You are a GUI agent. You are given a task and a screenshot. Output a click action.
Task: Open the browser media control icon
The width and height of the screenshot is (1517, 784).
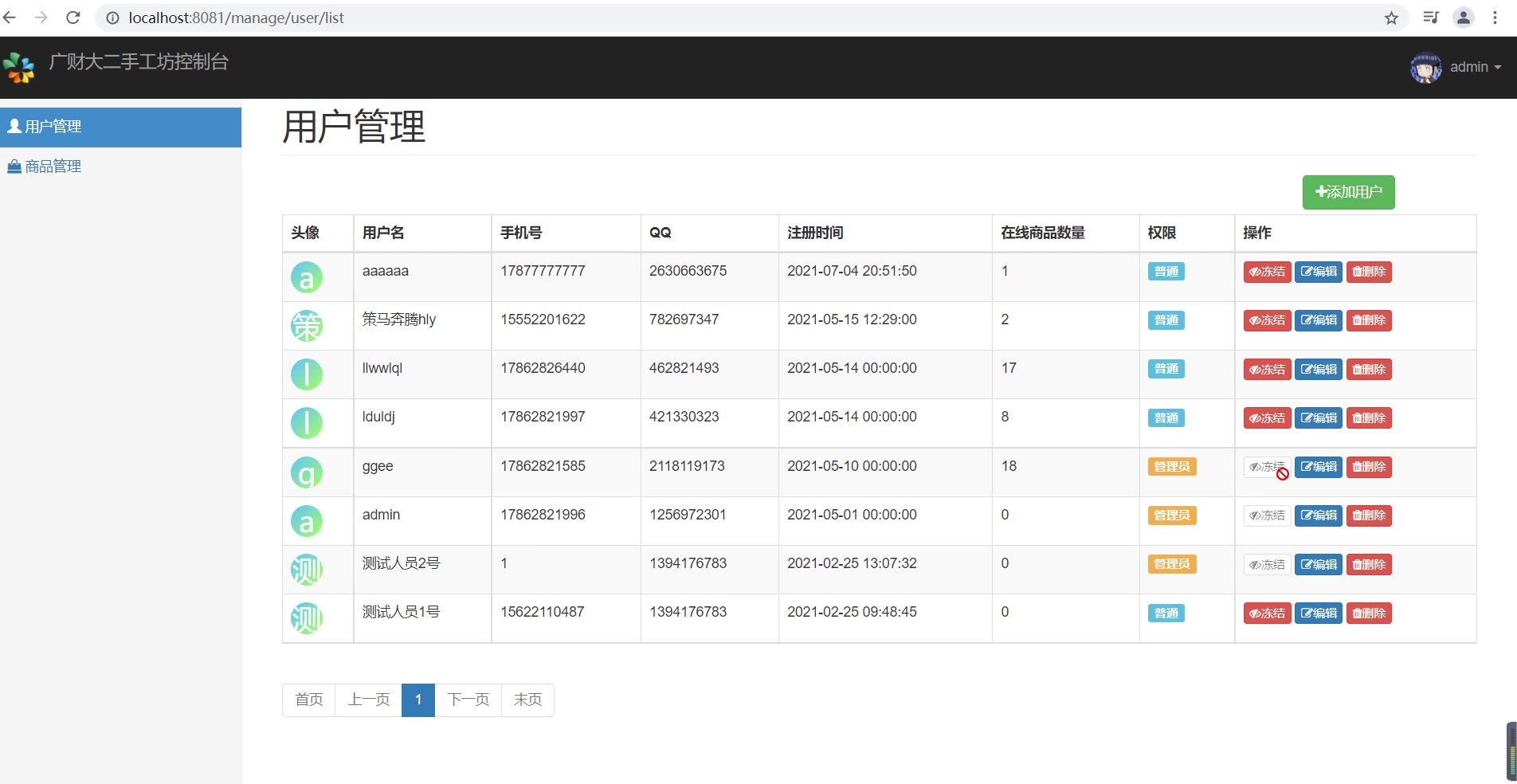click(1431, 18)
